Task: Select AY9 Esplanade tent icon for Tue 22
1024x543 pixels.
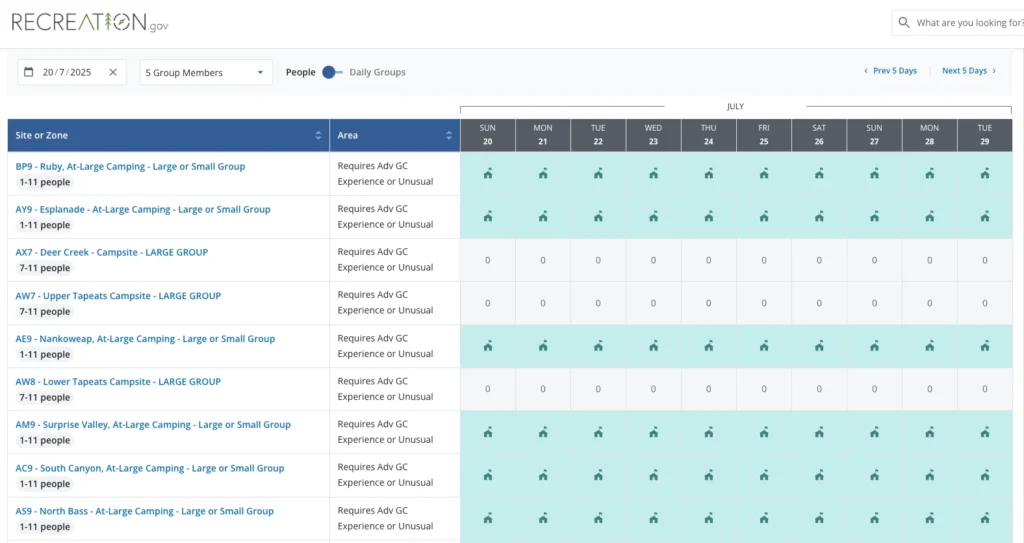Action: [598, 217]
